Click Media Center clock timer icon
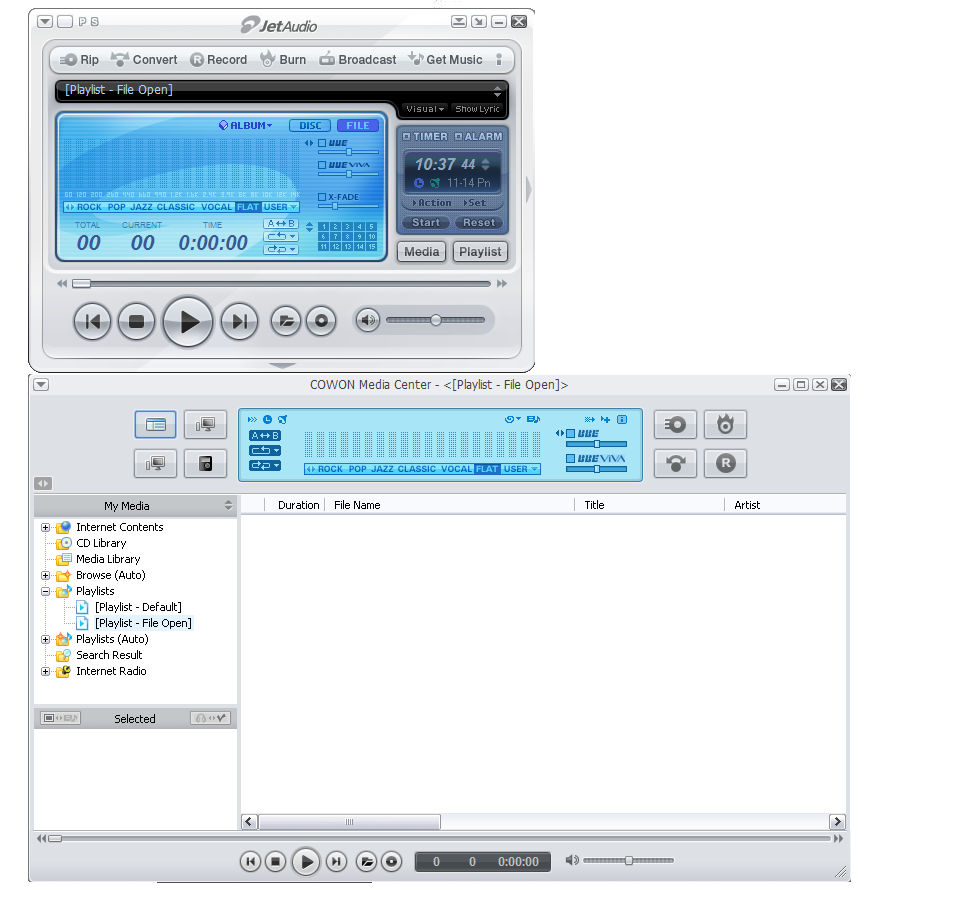This screenshot has height=900, width=965. [x=267, y=419]
